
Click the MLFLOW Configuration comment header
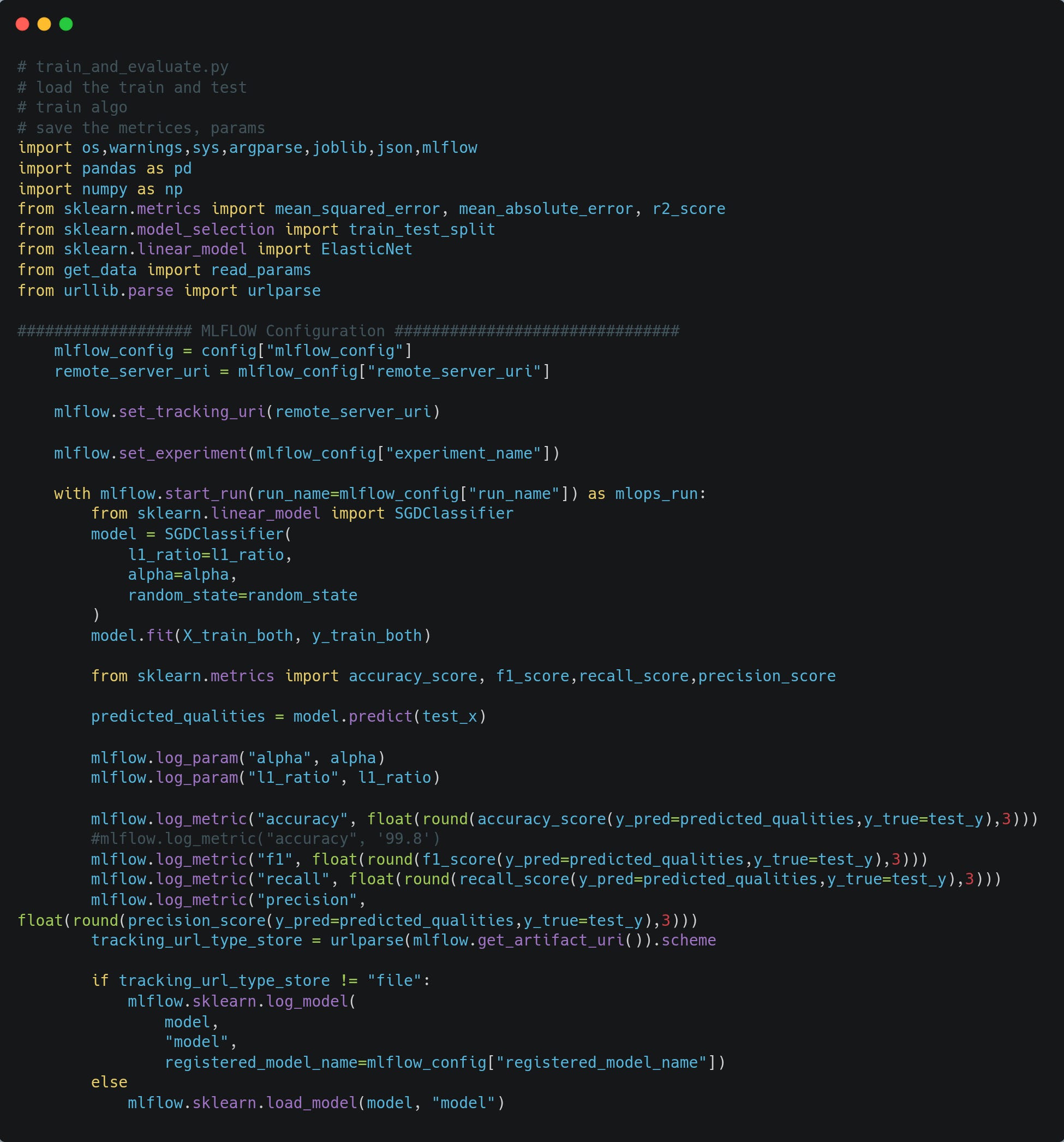293,331
